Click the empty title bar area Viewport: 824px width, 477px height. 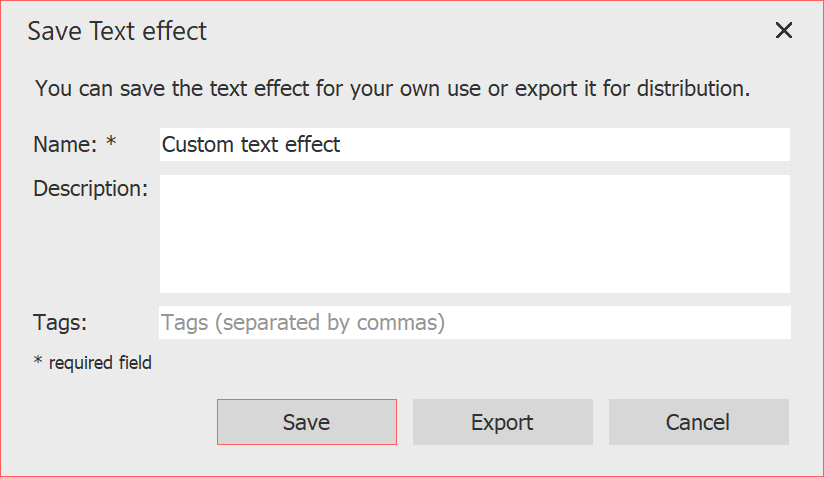pos(480,31)
